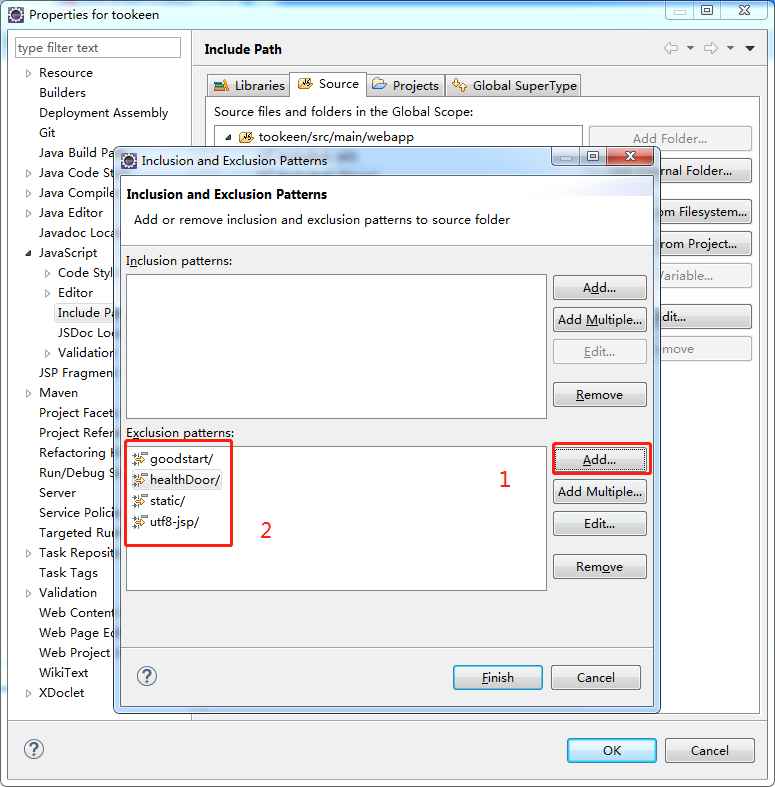
Task: Click the help icon in Properties window
Action: click(34, 749)
